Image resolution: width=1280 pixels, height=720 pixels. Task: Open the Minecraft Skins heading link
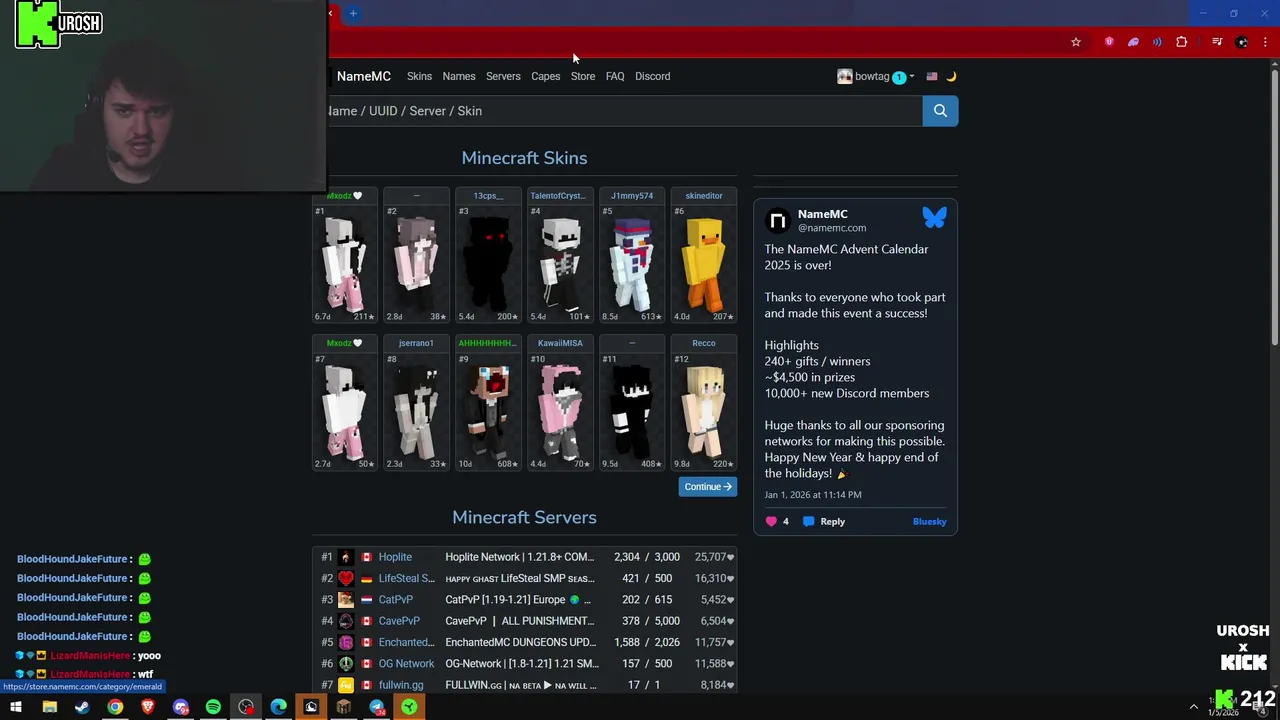[524, 158]
